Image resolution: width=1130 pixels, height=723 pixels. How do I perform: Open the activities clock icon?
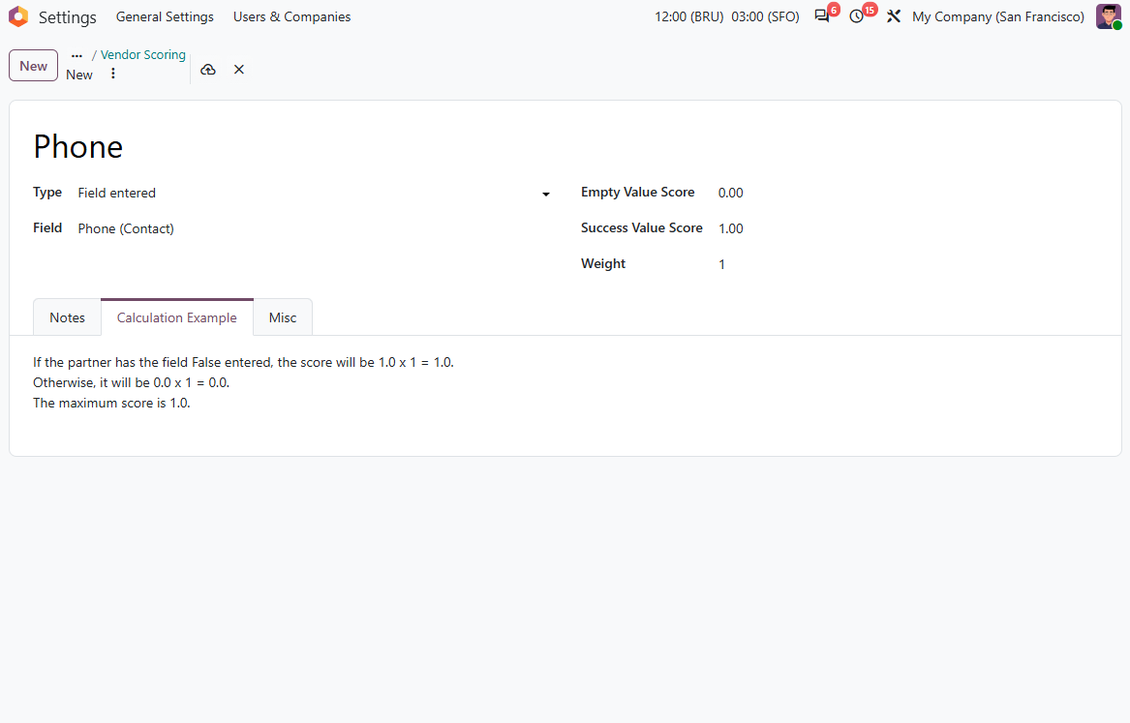[x=856, y=16]
